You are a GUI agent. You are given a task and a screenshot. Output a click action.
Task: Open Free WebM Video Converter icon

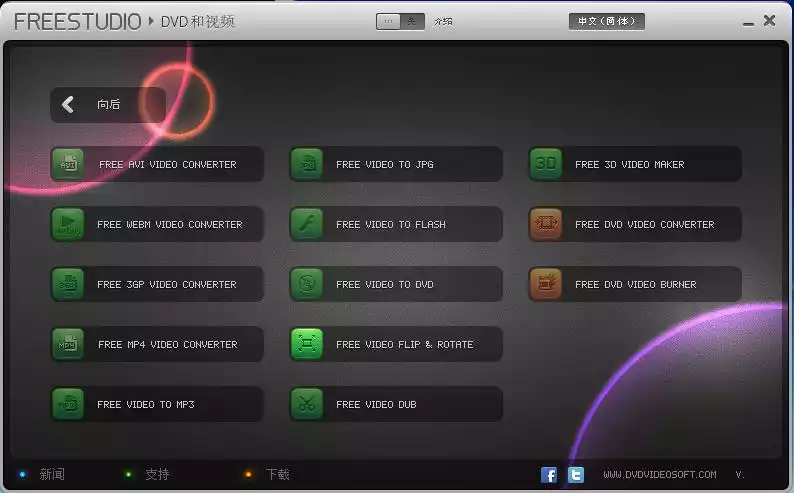click(68, 224)
